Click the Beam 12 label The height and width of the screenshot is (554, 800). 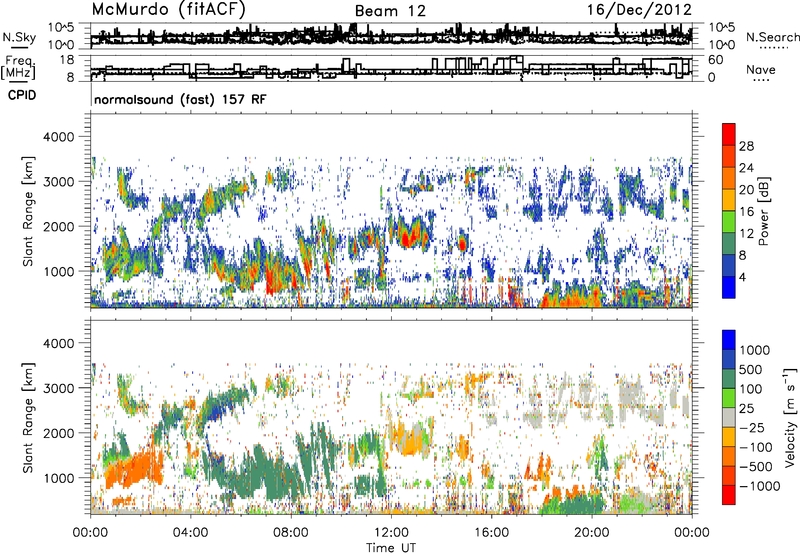coord(390,11)
